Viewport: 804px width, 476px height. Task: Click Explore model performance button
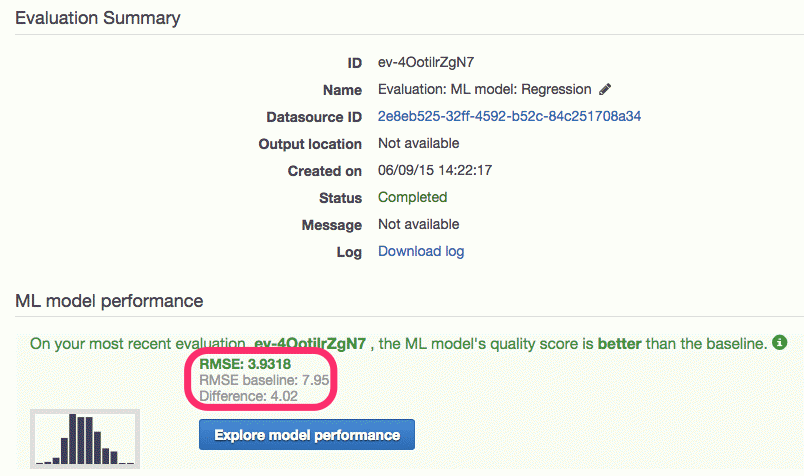point(307,434)
